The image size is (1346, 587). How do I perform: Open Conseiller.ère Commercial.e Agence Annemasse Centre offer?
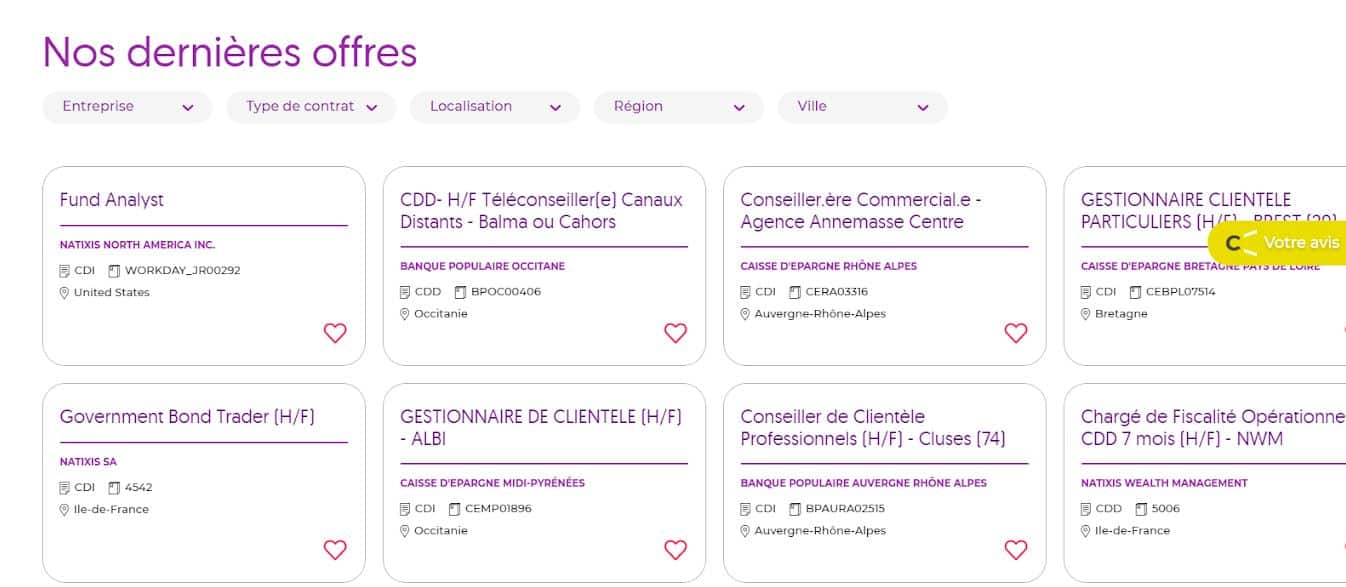pos(861,211)
